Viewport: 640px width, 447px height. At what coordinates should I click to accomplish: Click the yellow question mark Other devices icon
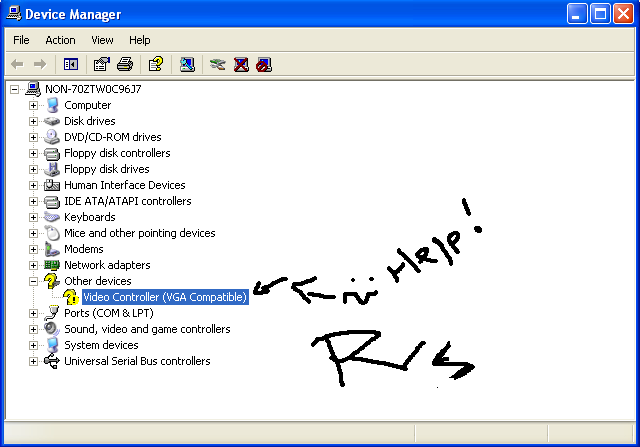[52, 281]
